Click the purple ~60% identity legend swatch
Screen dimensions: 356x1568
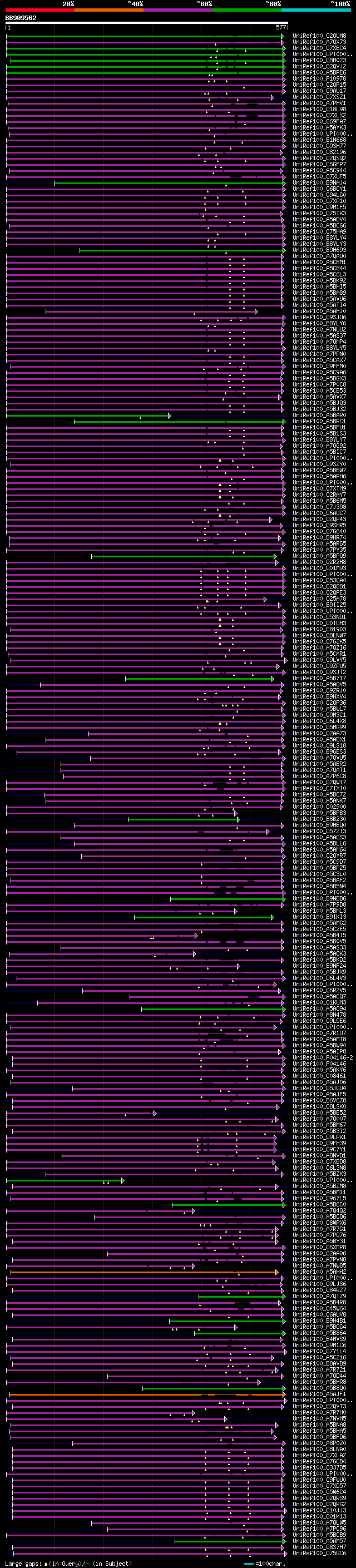[x=179, y=10]
